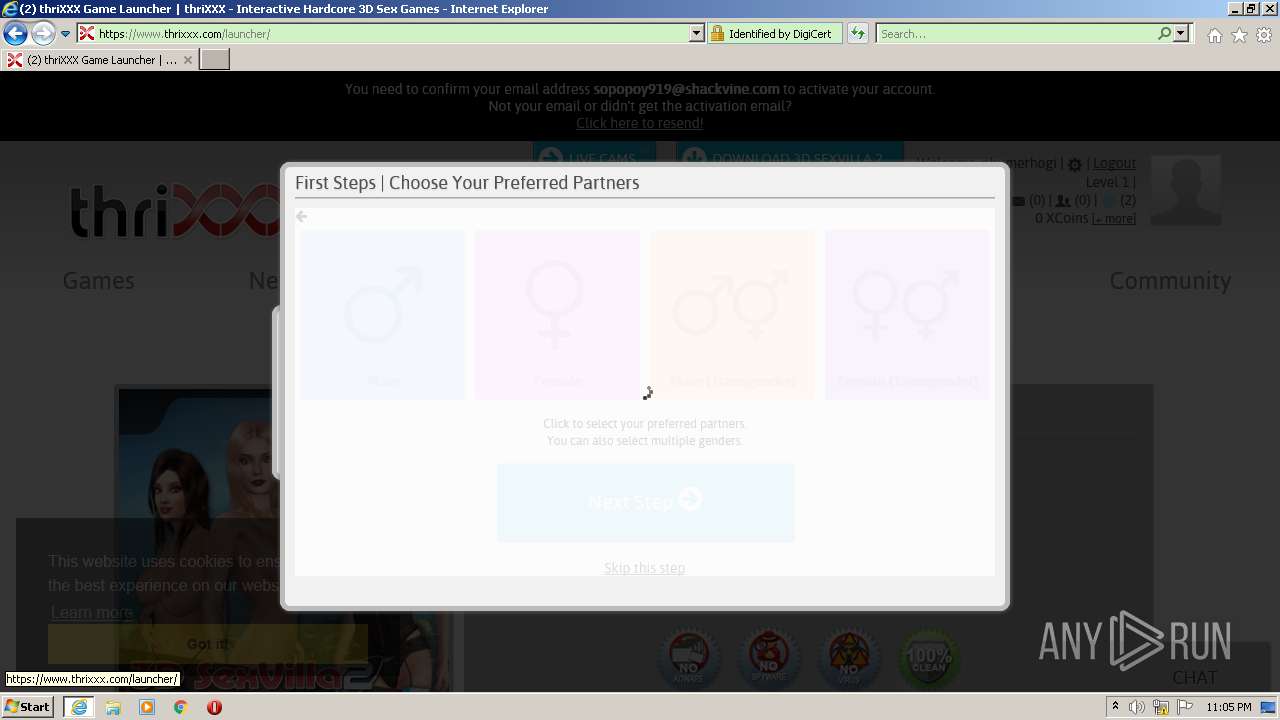This screenshot has width=1280, height=720.
Task: Click the No Adware badge
Action: 688,659
